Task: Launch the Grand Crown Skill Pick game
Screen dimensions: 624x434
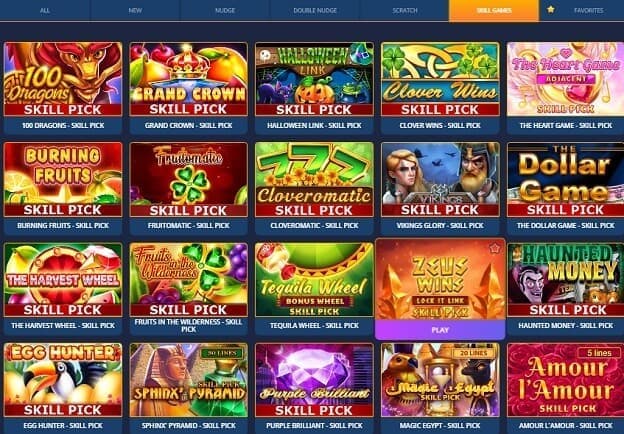Action: pos(189,79)
